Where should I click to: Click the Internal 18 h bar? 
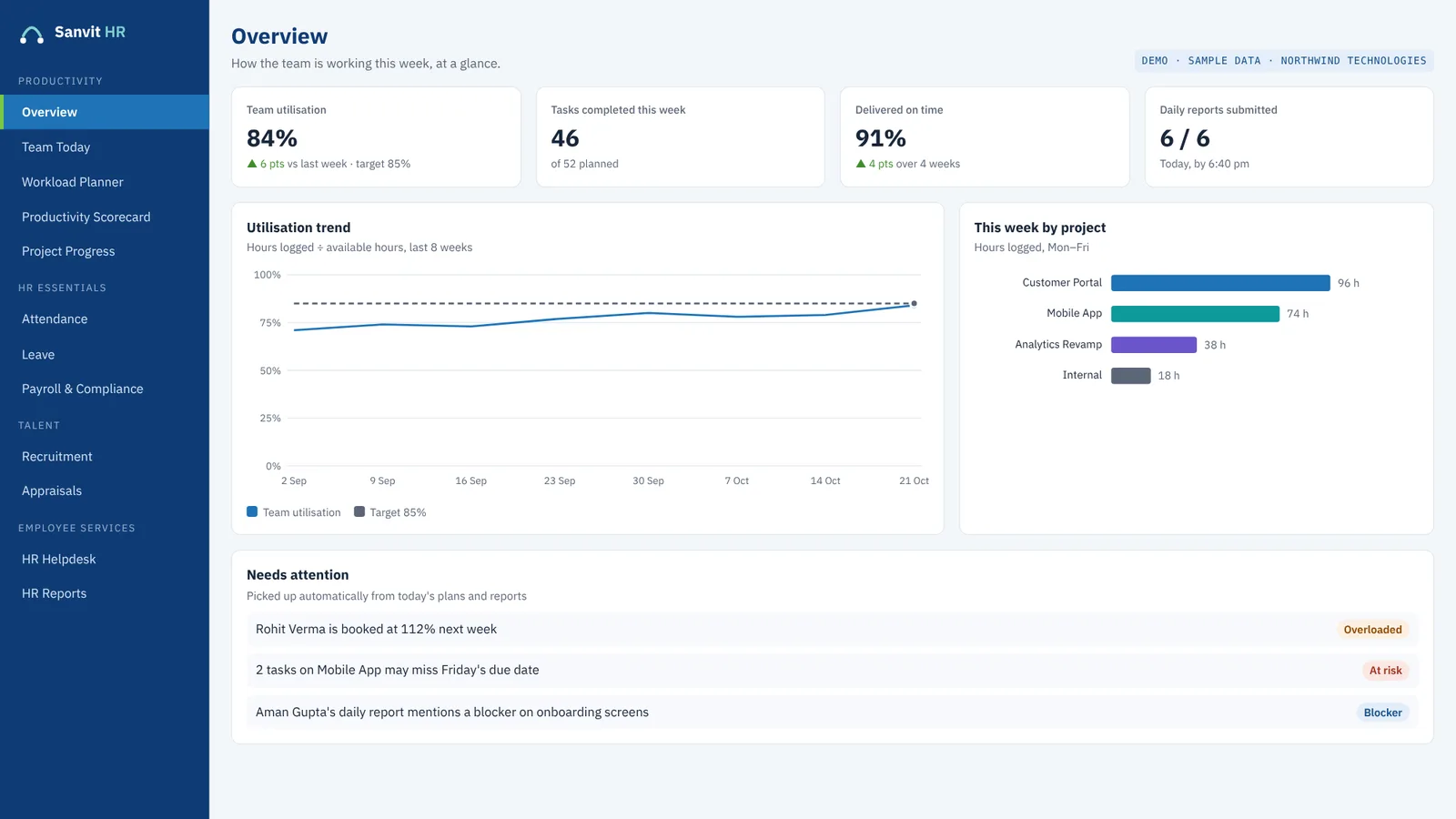pos(1131,376)
